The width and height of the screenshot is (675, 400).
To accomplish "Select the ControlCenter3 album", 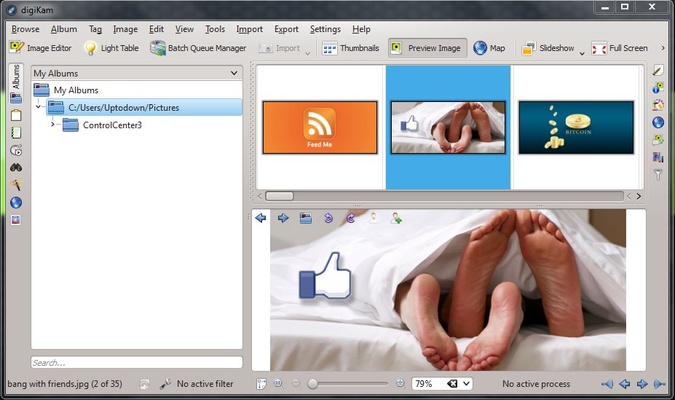I will pyautogui.click(x=112, y=125).
